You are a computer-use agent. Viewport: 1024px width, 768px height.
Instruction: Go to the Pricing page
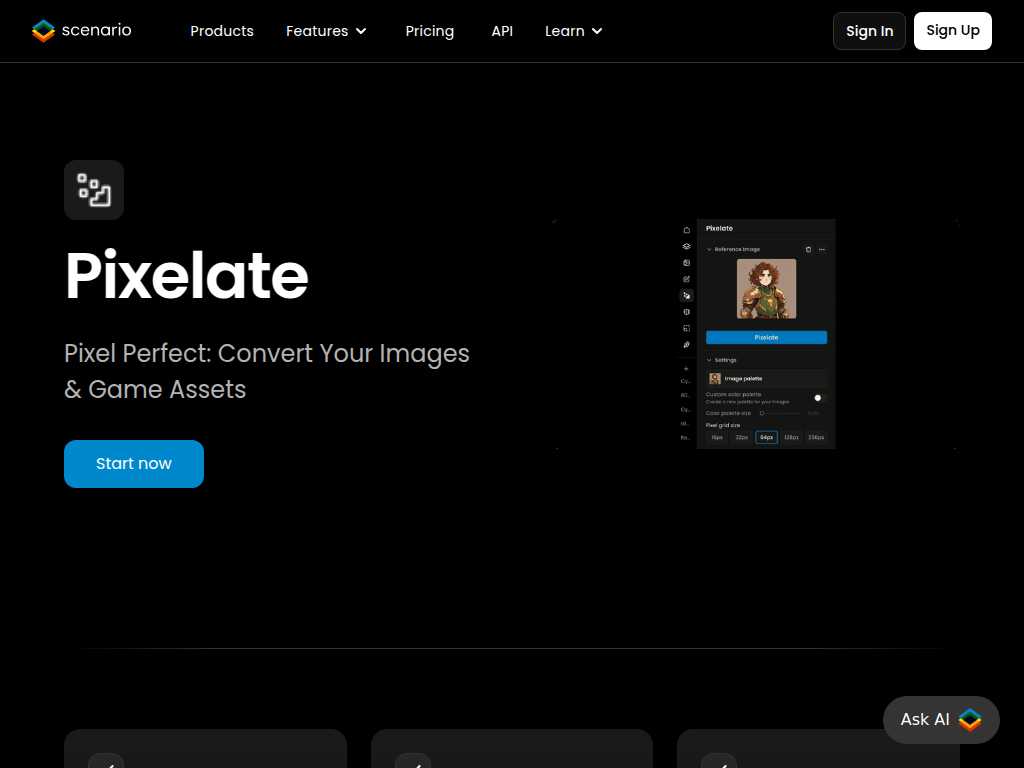[x=429, y=31]
